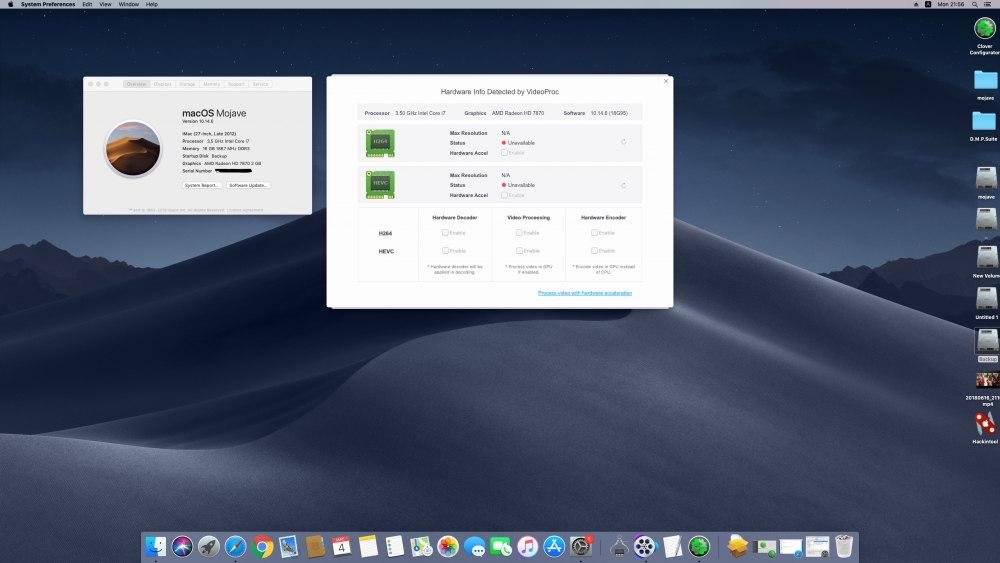Open Launchpad rocket icon
The width and height of the screenshot is (1000, 563).
coord(209,546)
